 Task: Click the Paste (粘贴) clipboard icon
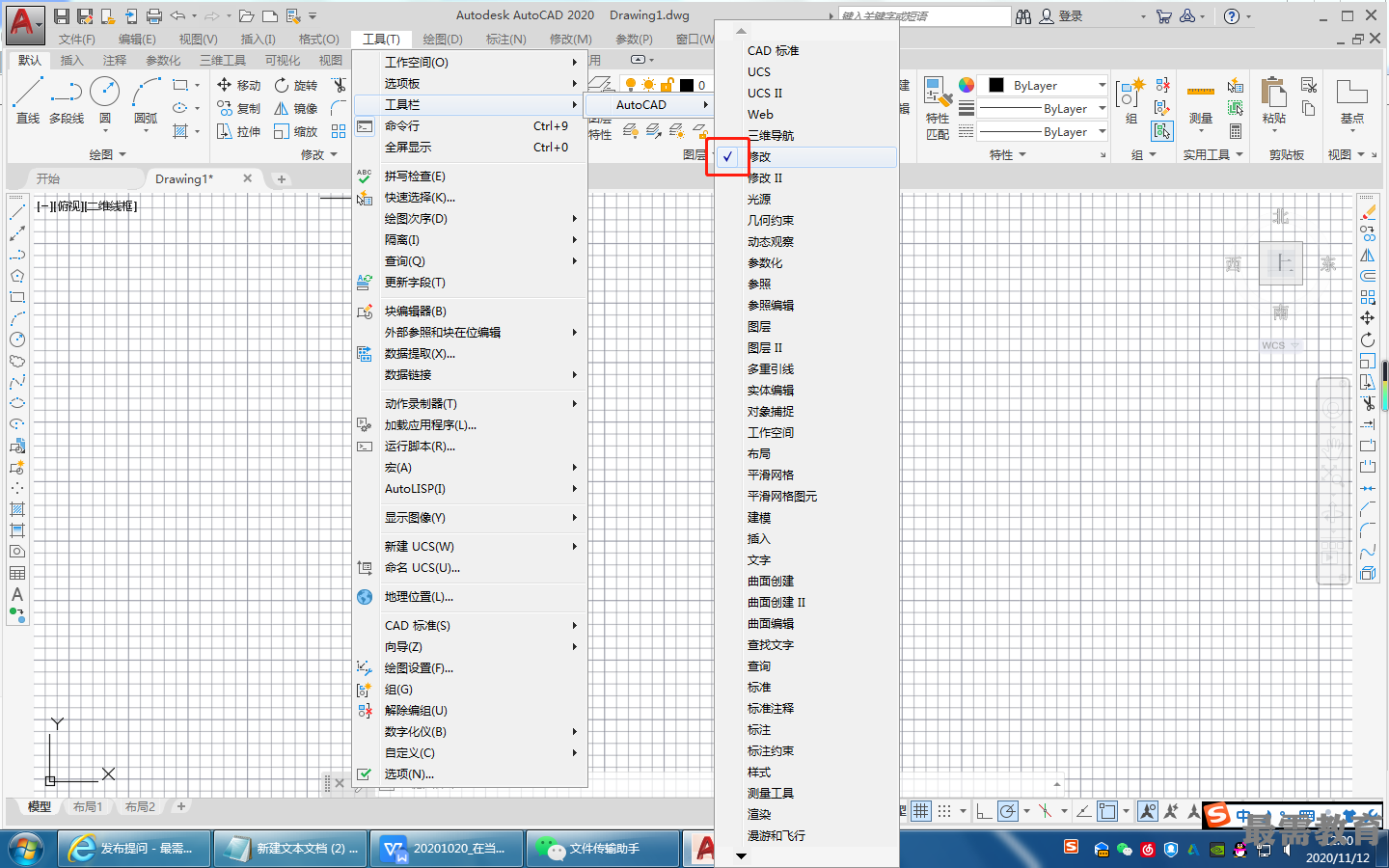point(1274,94)
